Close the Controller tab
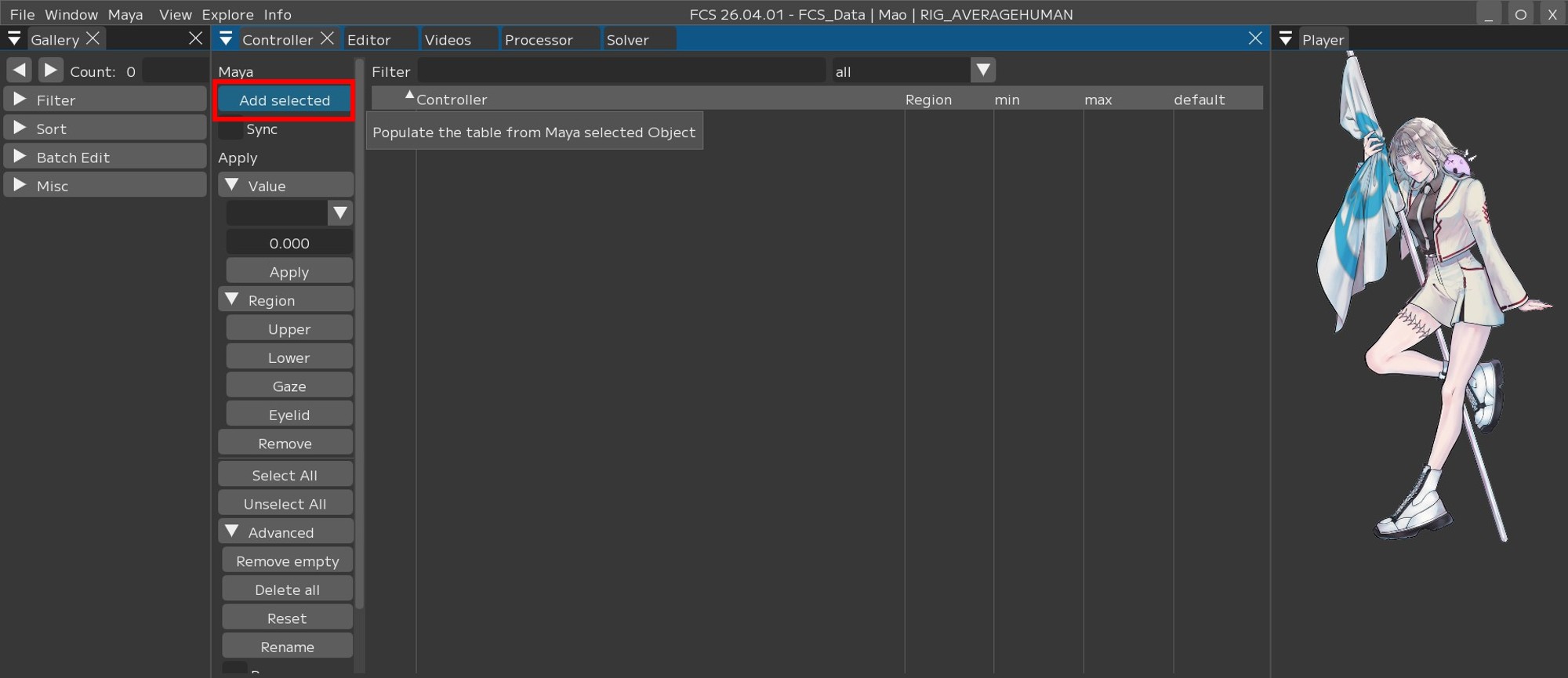Image resolution: width=1568 pixels, height=678 pixels. [x=328, y=38]
